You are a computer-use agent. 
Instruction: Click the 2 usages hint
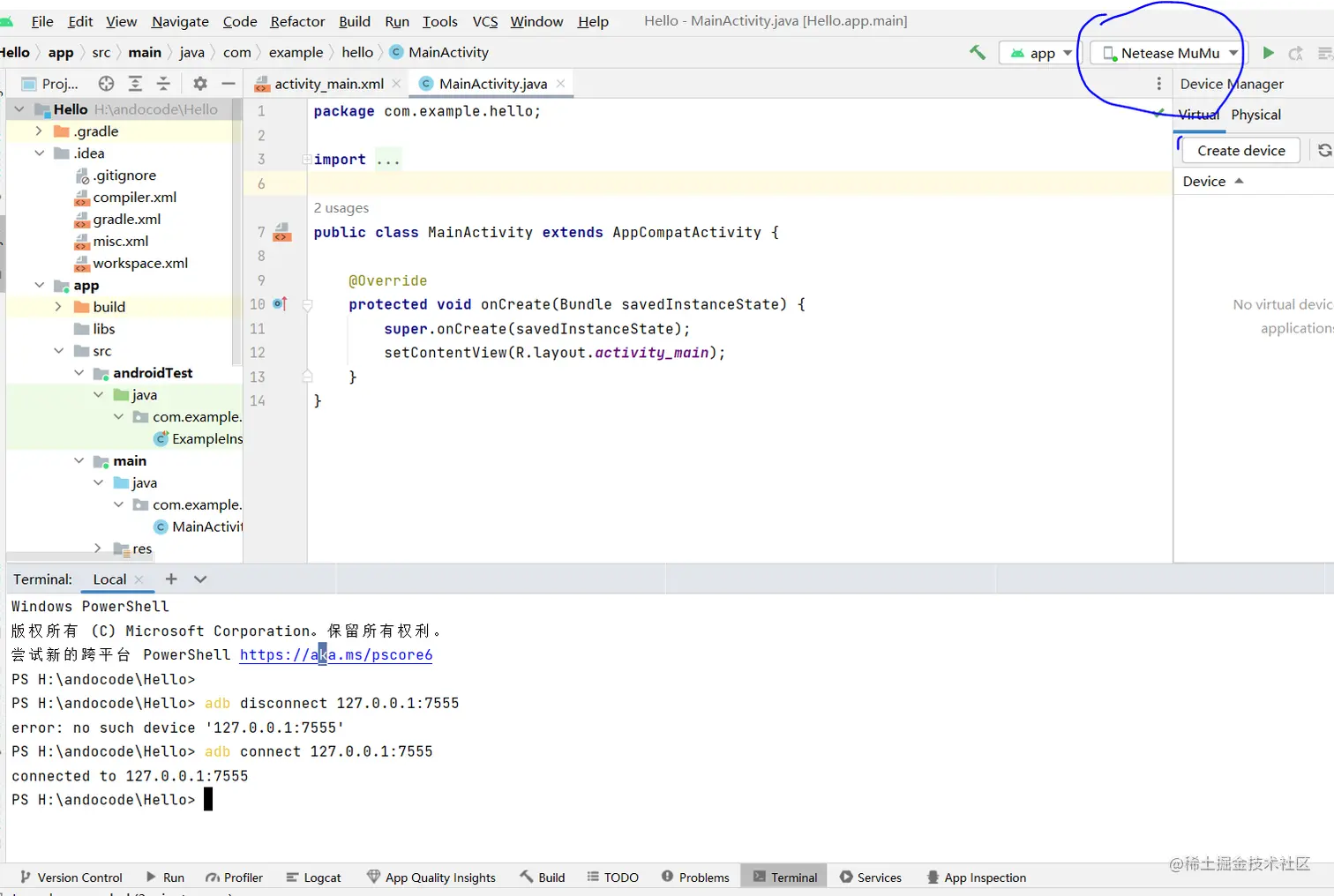pyautogui.click(x=341, y=208)
